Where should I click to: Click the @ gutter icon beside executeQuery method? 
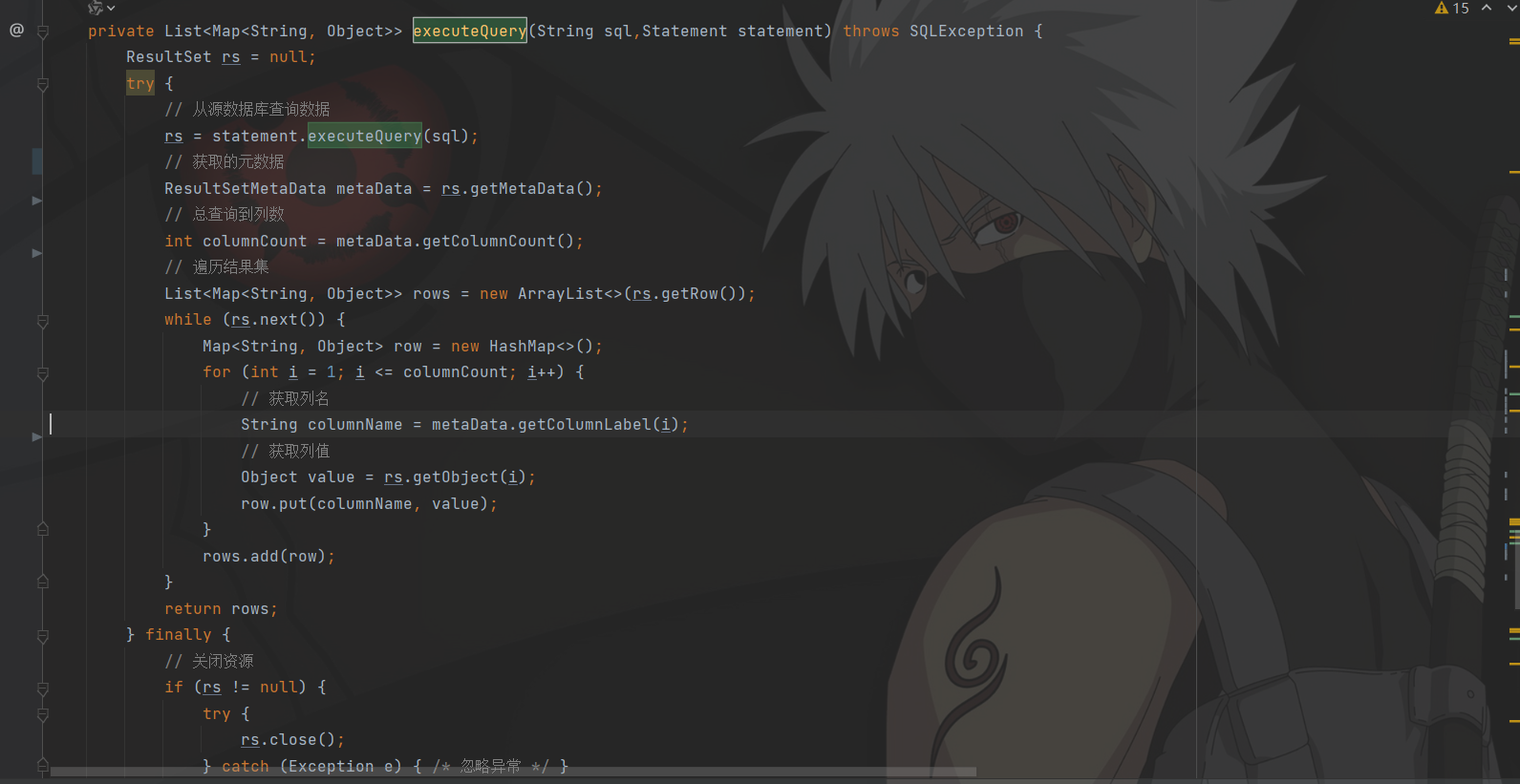click(16, 31)
